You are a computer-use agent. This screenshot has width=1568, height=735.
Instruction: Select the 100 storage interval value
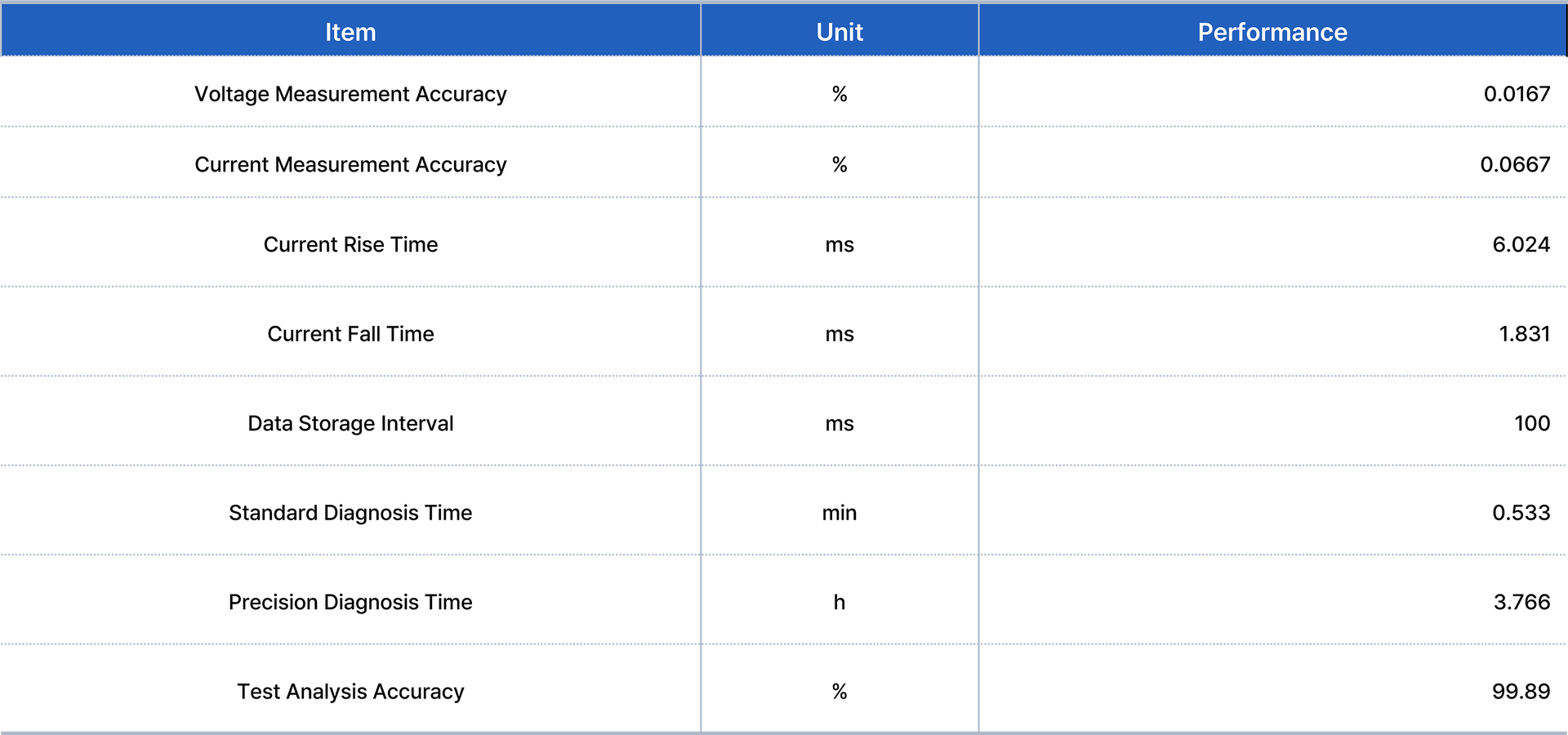click(1531, 423)
